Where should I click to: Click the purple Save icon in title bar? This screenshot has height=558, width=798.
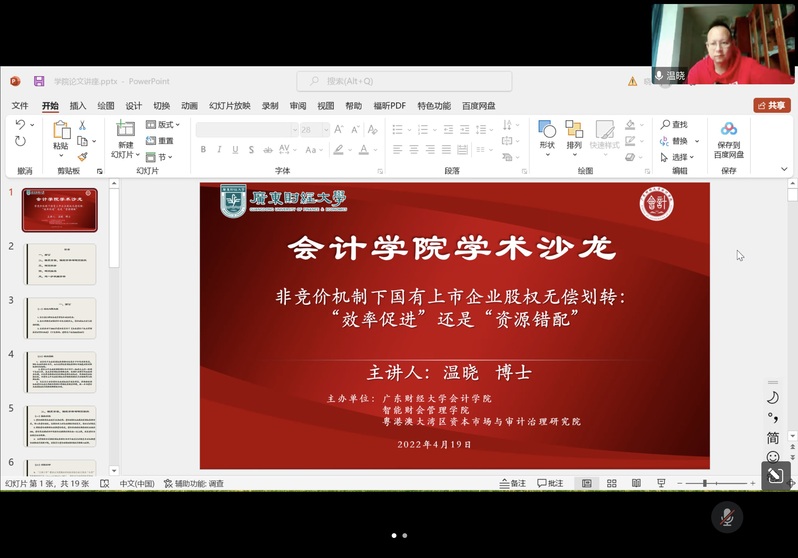[x=39, y=81]
